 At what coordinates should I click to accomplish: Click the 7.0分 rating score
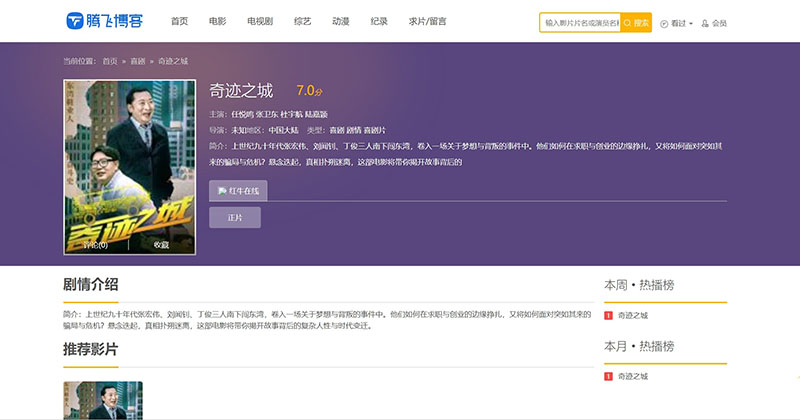click(310, 91)
